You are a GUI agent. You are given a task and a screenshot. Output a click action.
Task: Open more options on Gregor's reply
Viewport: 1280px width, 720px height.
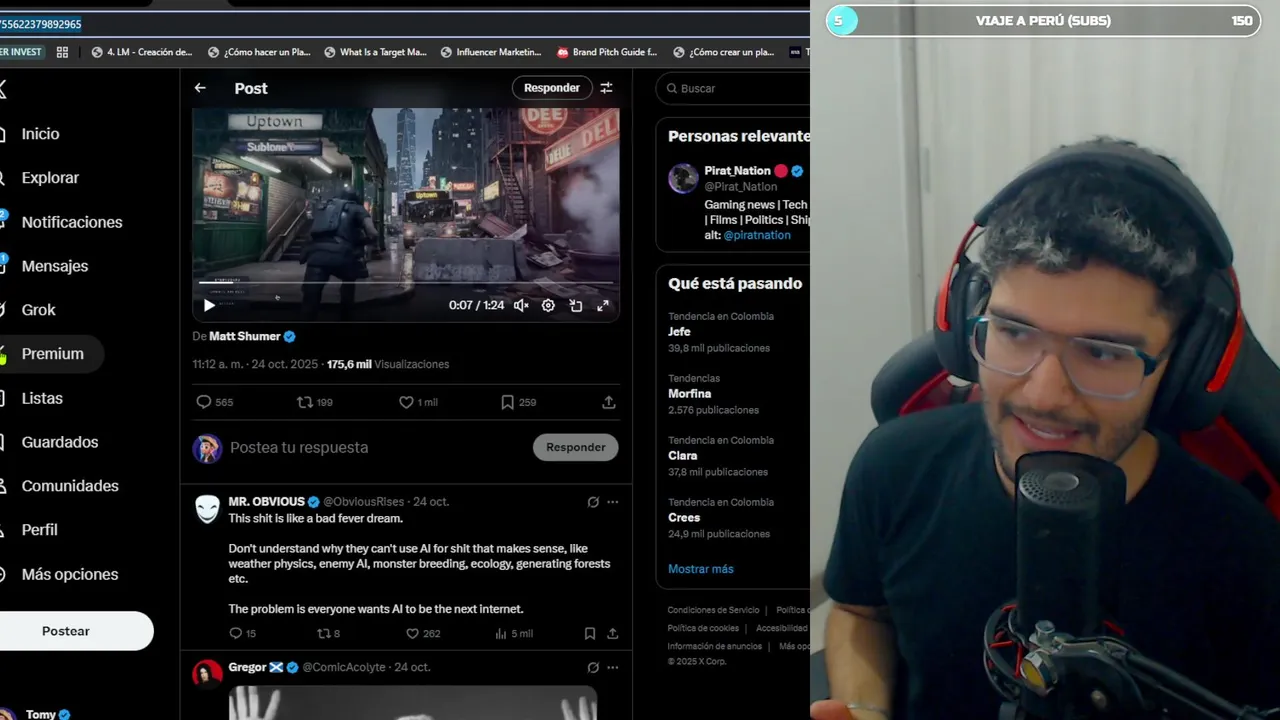point(612,667)
